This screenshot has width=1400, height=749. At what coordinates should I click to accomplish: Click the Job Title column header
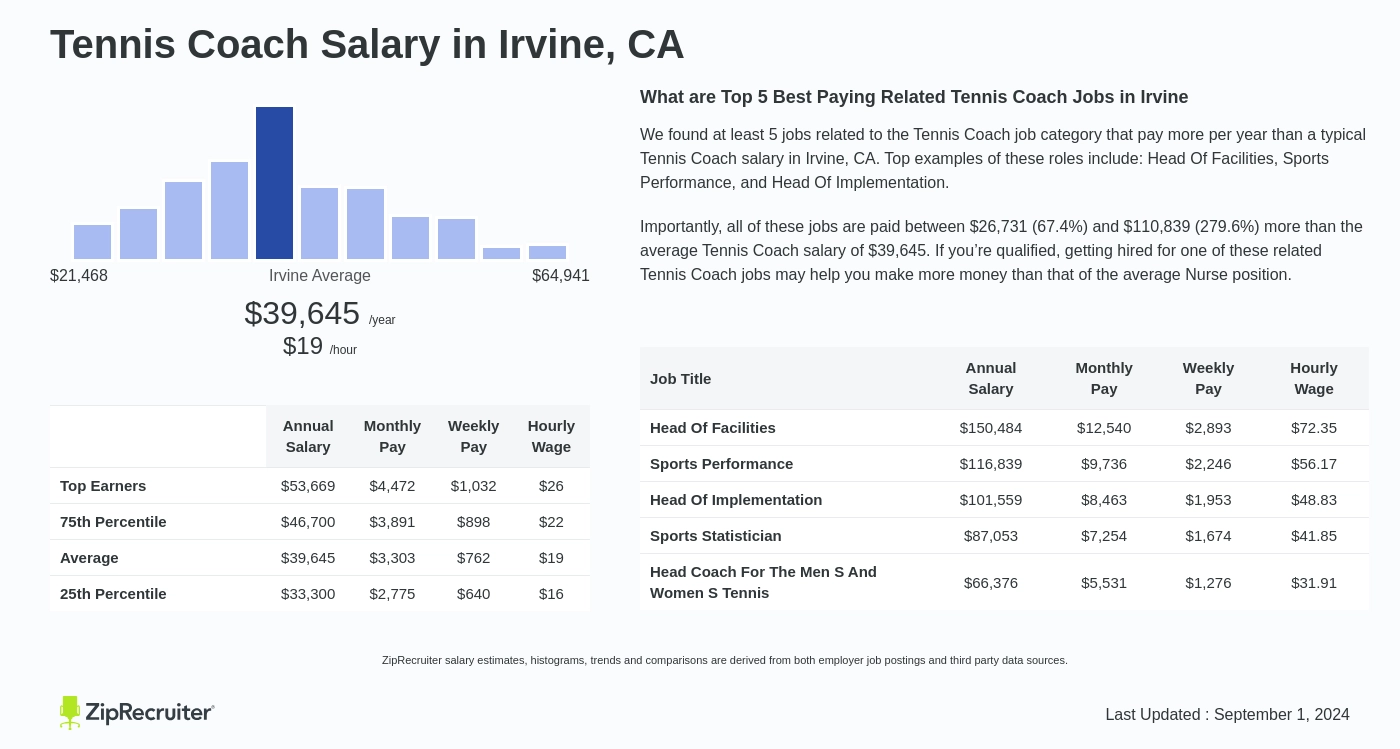pos(681,379)
